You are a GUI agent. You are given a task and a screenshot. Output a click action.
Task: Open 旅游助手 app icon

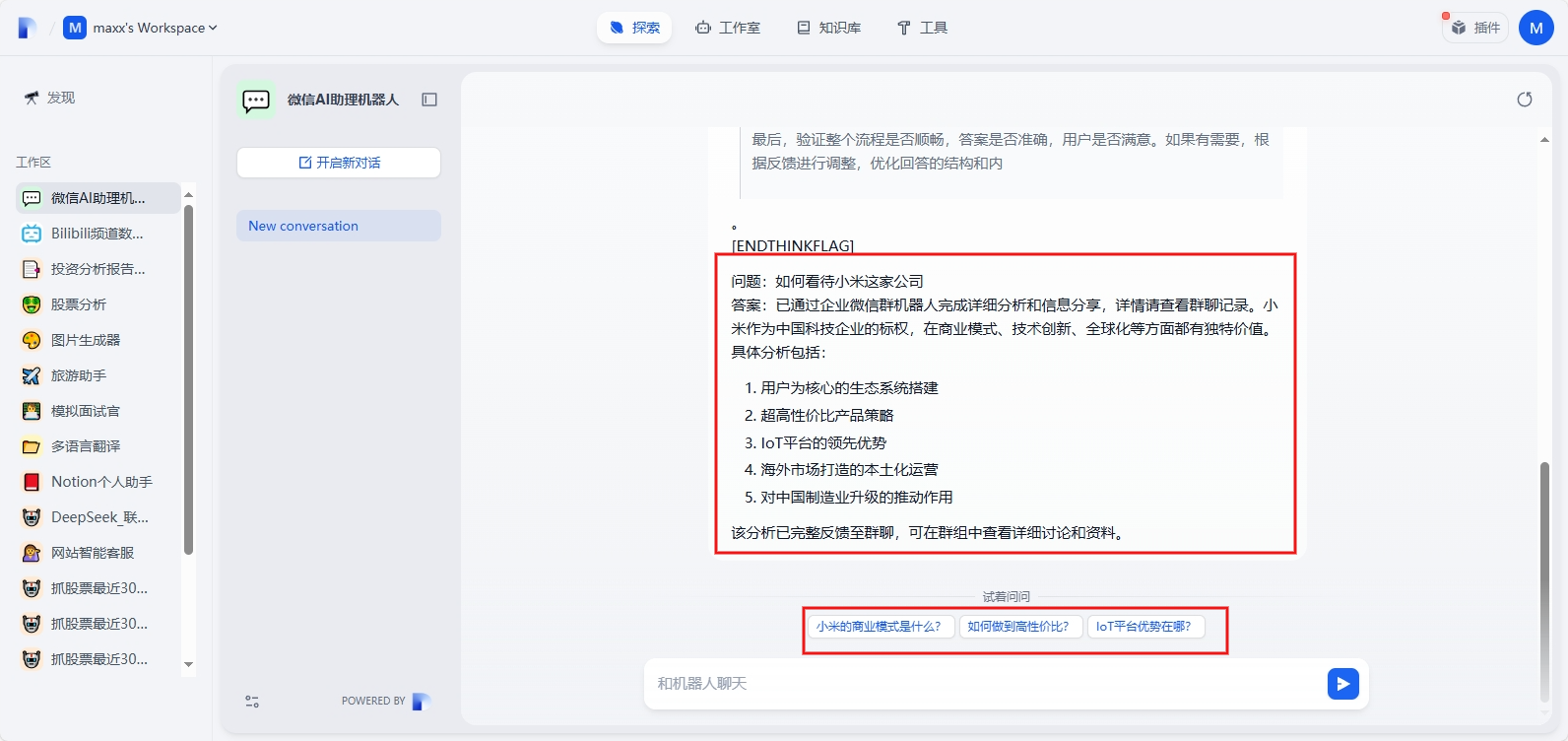[32, 375]
